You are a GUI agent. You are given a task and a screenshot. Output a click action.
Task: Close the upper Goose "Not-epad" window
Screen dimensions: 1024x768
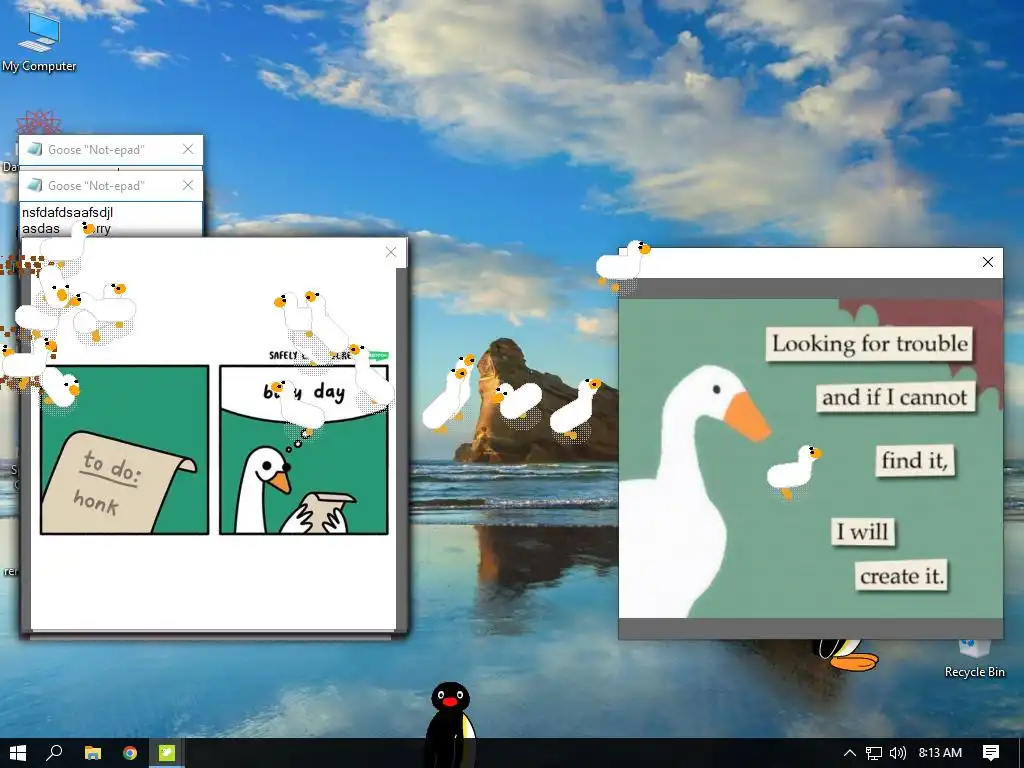click(x=188, y=150)
